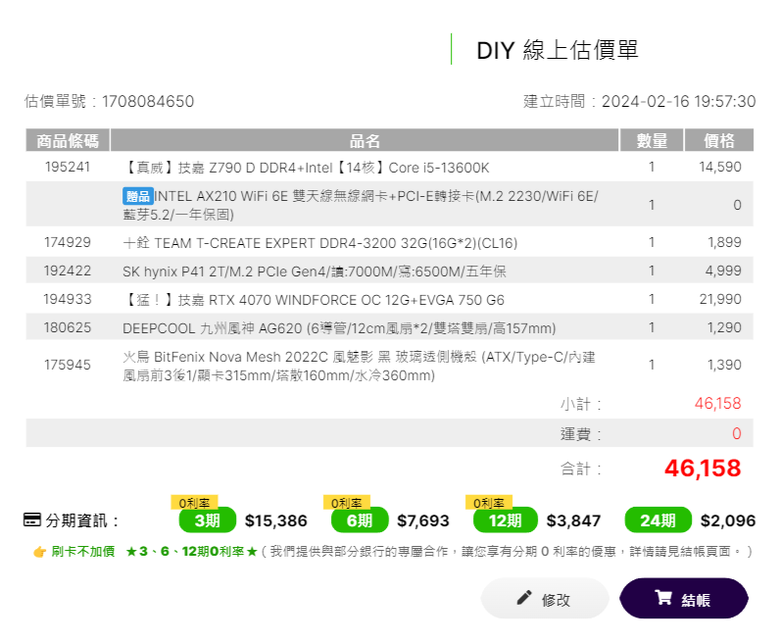
Task: Click the pencil icon on 修改
Action: (524, 597)
